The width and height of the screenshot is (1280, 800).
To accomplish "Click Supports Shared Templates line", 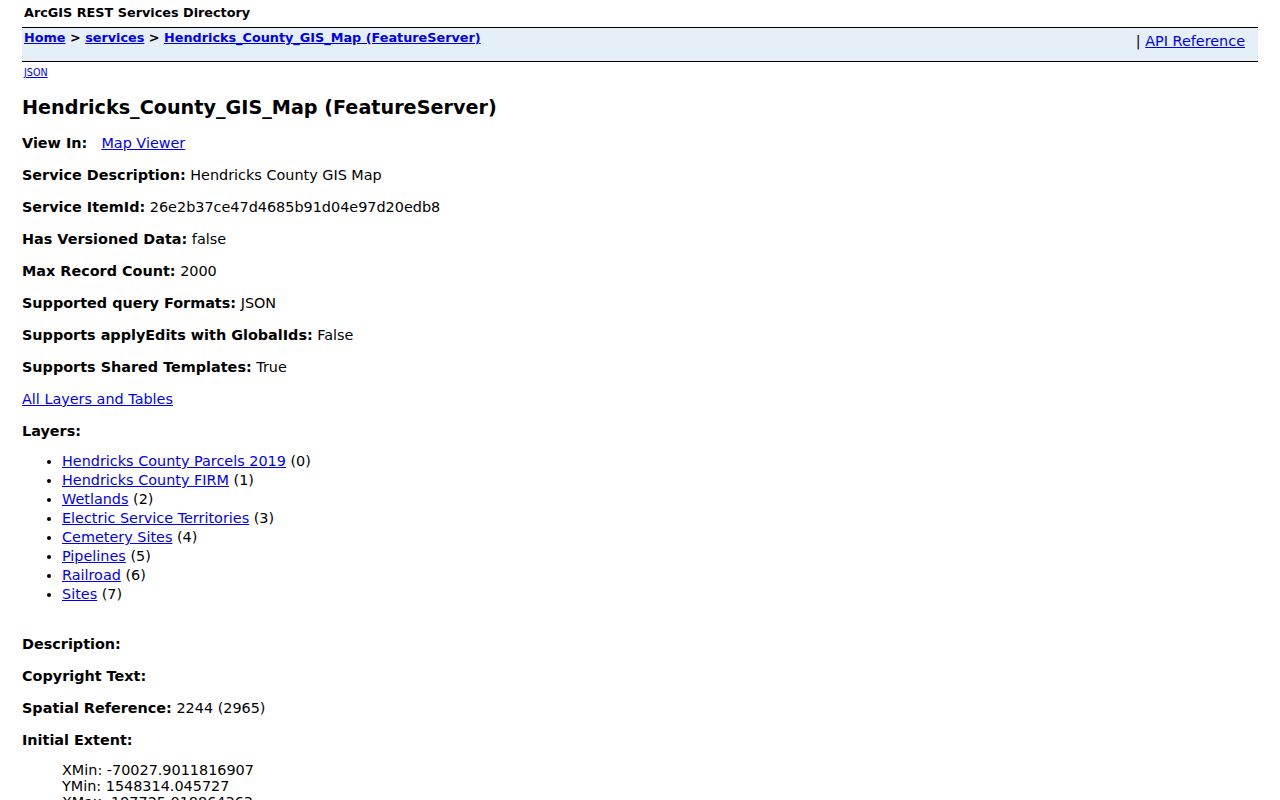I will point(154,367).
